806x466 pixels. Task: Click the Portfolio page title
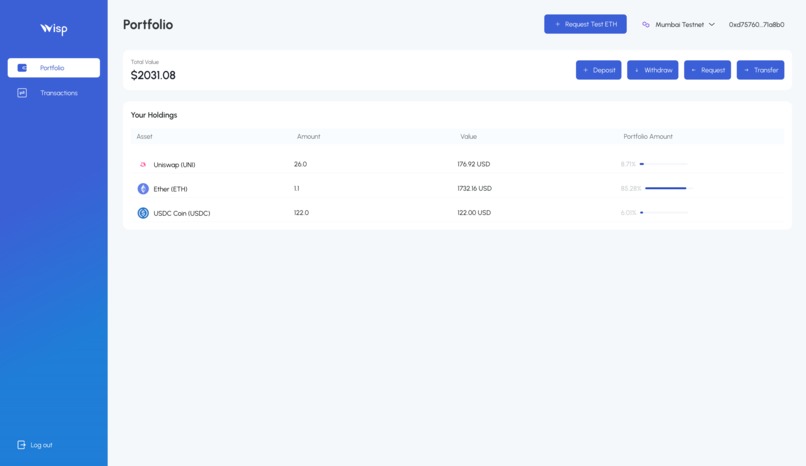coord(148,24)
